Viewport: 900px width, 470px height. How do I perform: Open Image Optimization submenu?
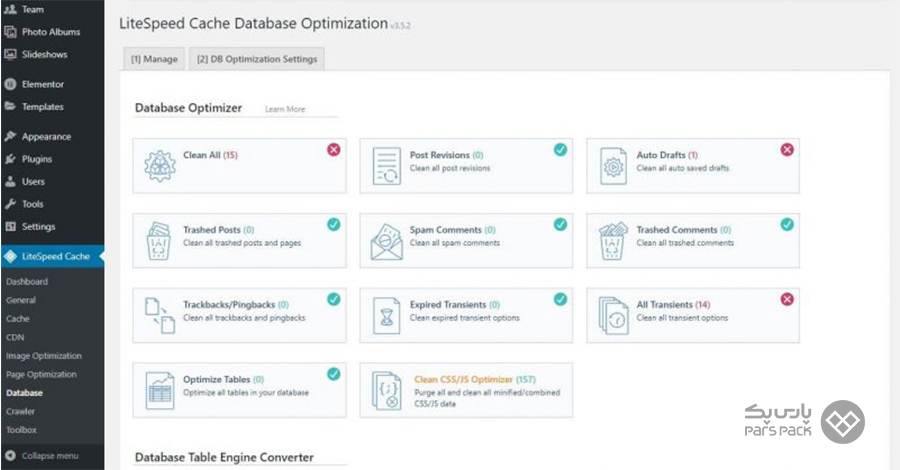[44, 356]
